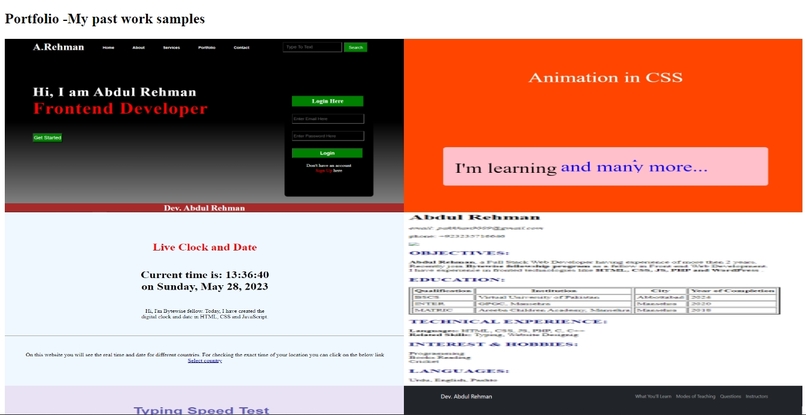Viewport: 806px width, 415px height.
Task: Click the 'Urdu, English, Pashto' line
Action: (x=453, y=380)
